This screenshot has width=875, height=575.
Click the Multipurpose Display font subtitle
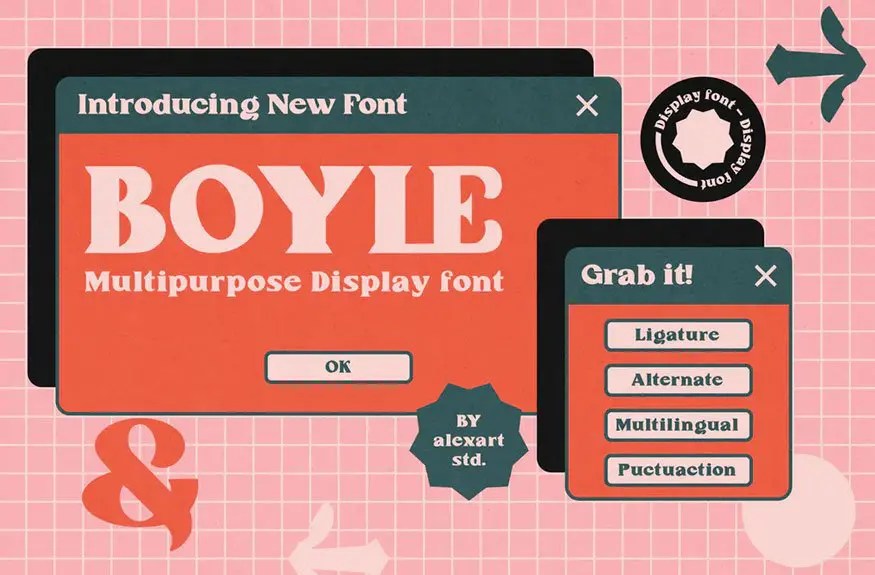click(x=294, y=281)
